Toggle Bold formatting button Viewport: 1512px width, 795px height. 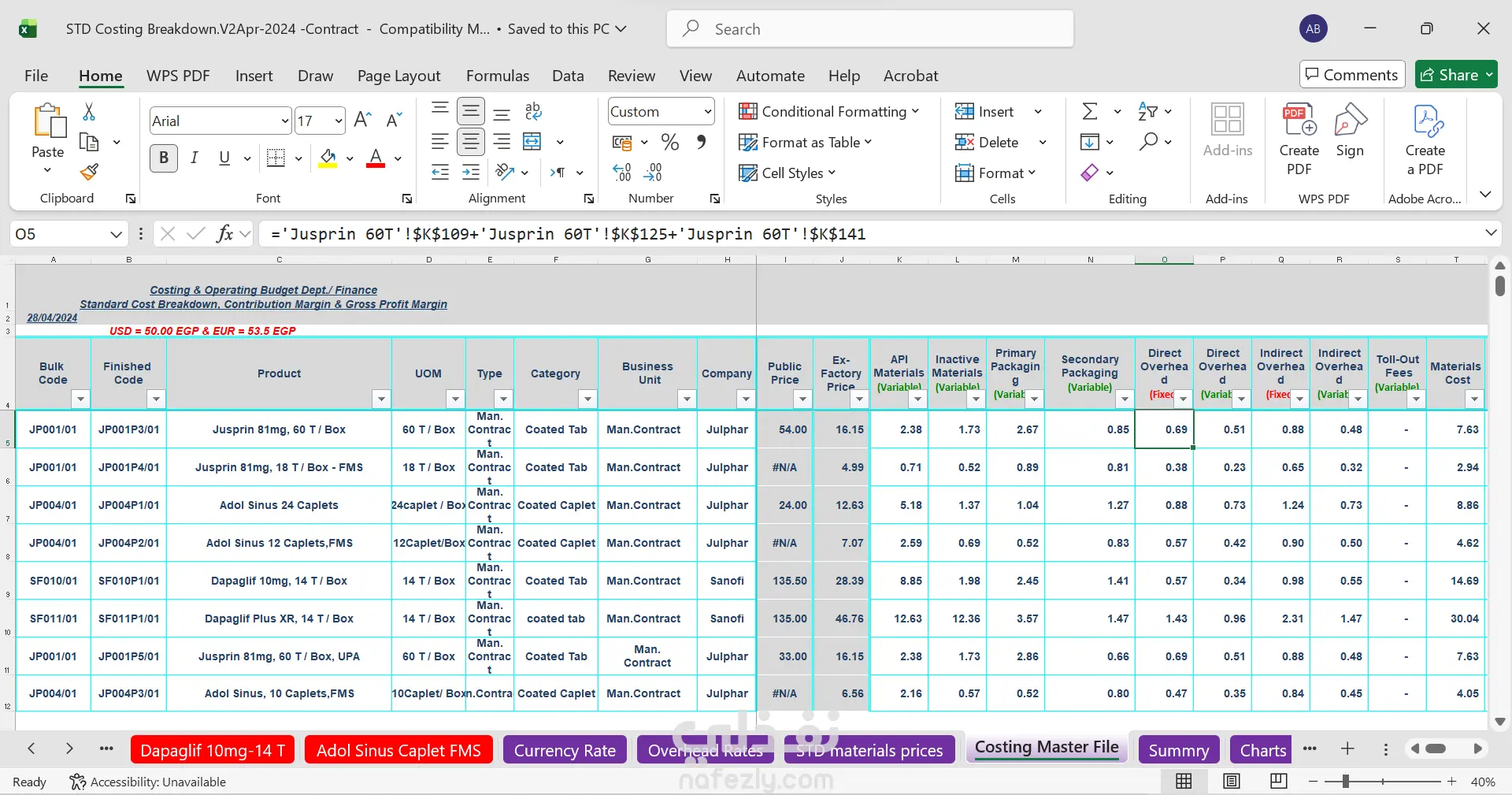click(x=164, y=158)
